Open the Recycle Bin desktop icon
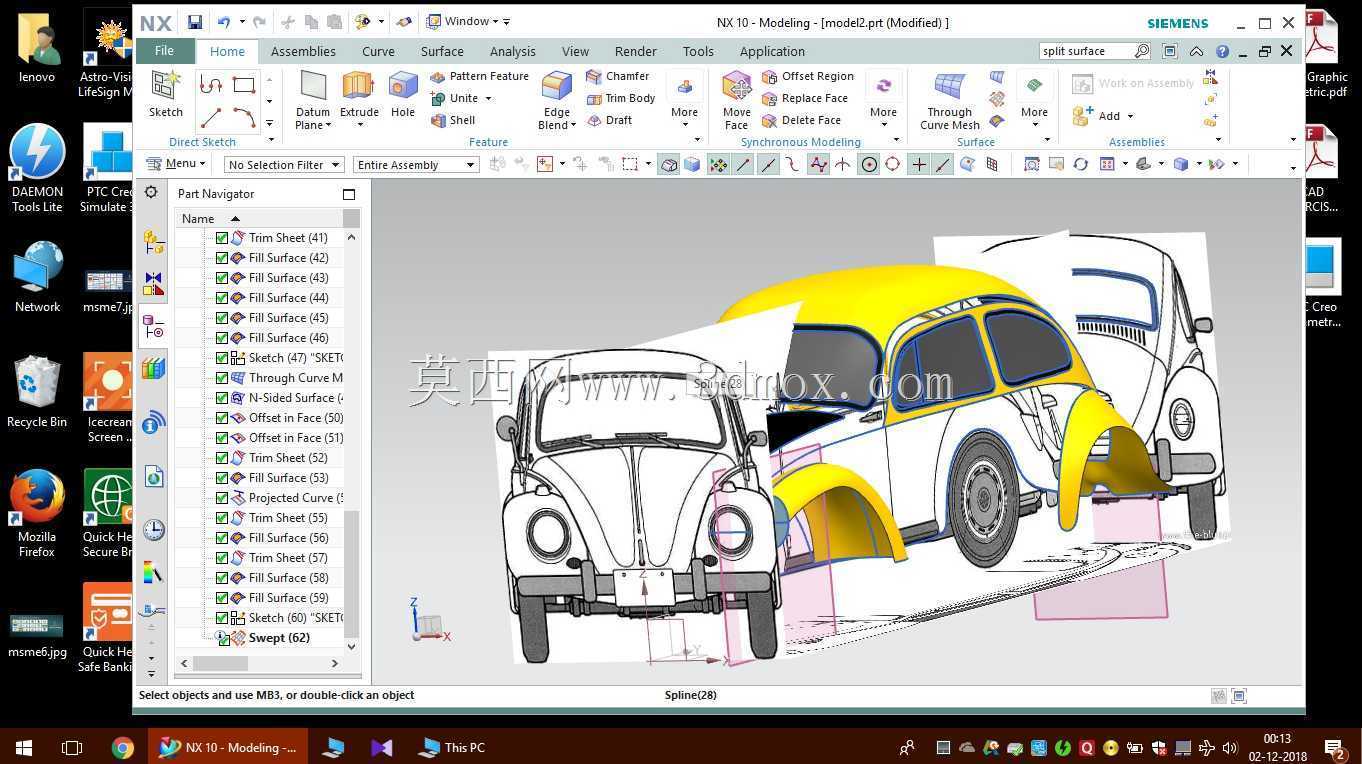The width and height of the screenshot is (1362, 764). (x=37, y=392)
